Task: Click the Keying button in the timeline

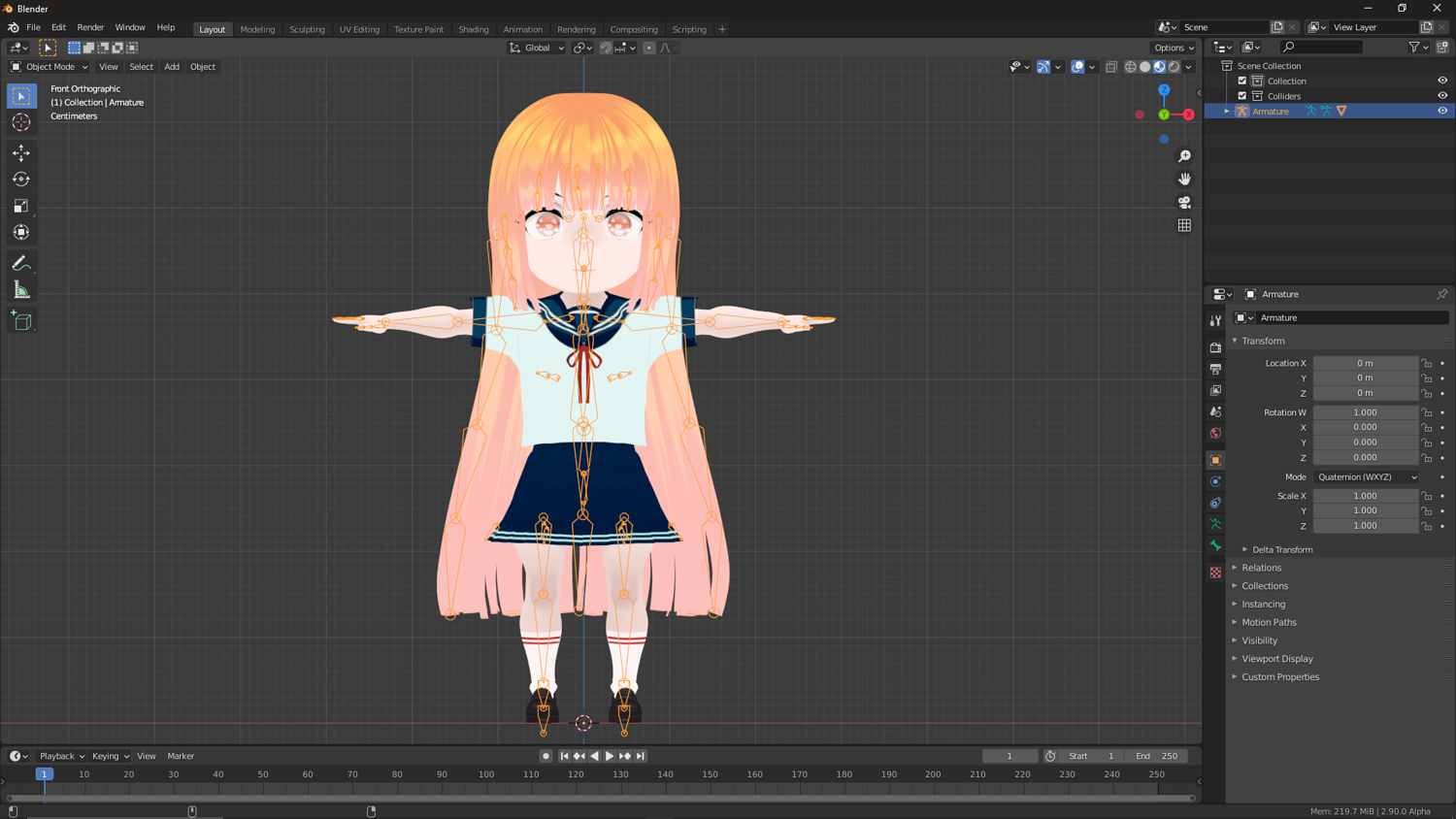Action: pos(110,756)
